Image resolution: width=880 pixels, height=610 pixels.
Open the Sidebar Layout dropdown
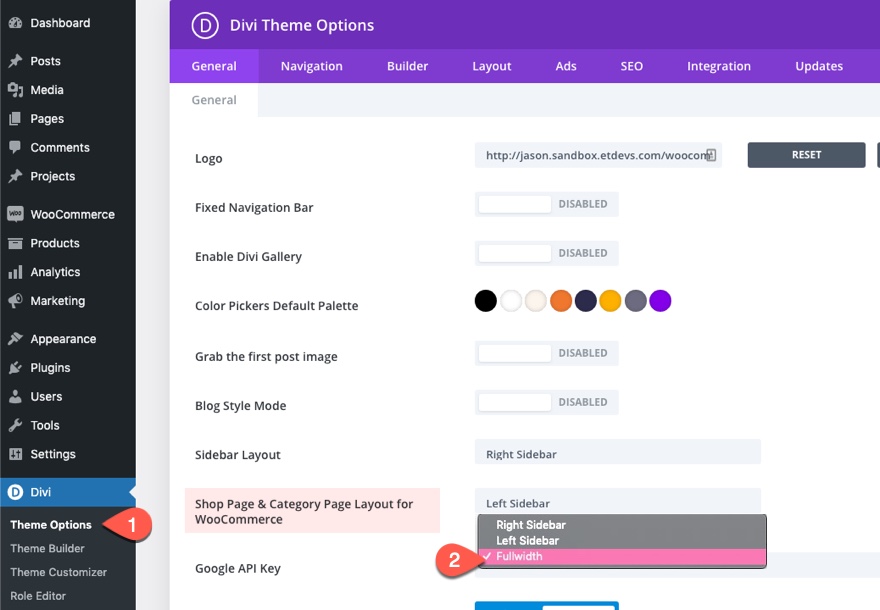tap(618, 454)
